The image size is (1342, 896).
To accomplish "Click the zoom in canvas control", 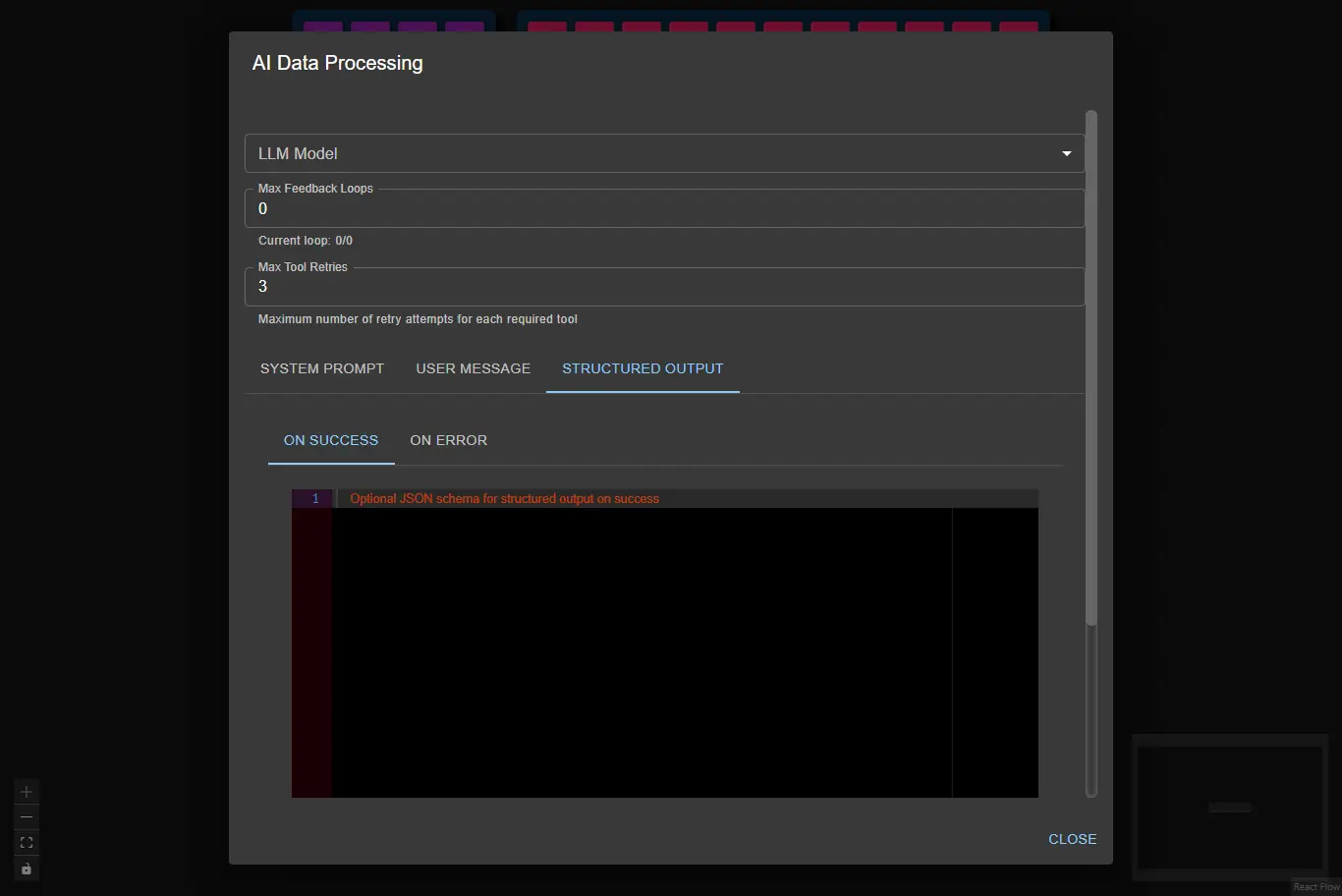I will (x=27, y=792).
